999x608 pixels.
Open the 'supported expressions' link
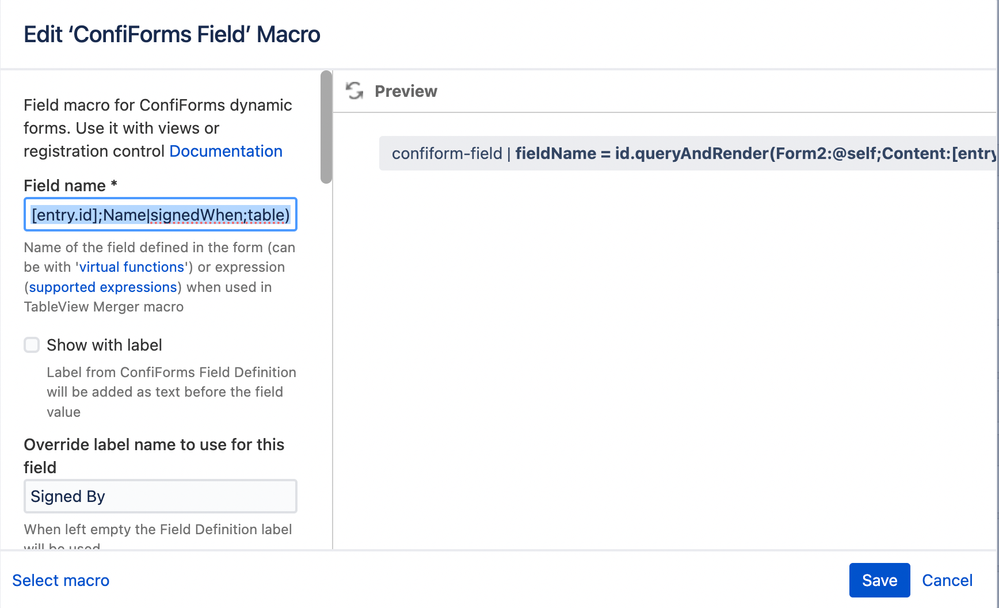103,287
